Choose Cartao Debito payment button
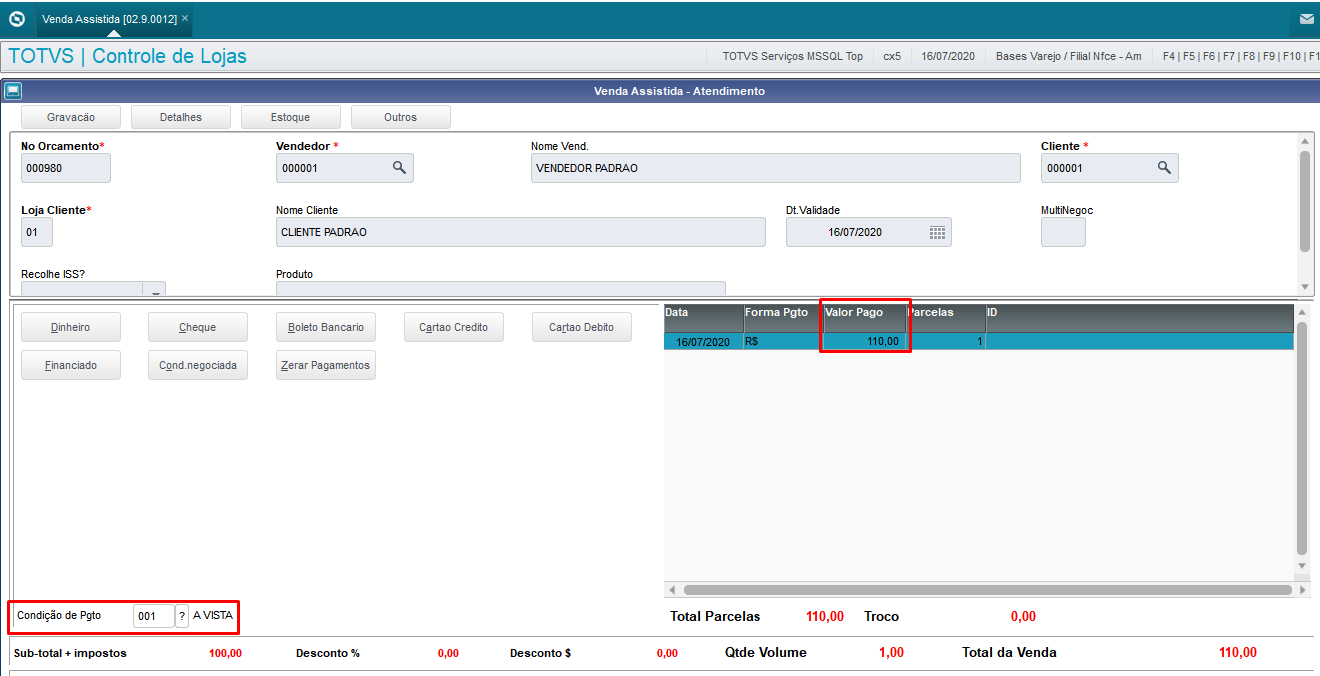The width and height of the screenshot is (1320, 676). pyautogui.click(x=582, y=327)
